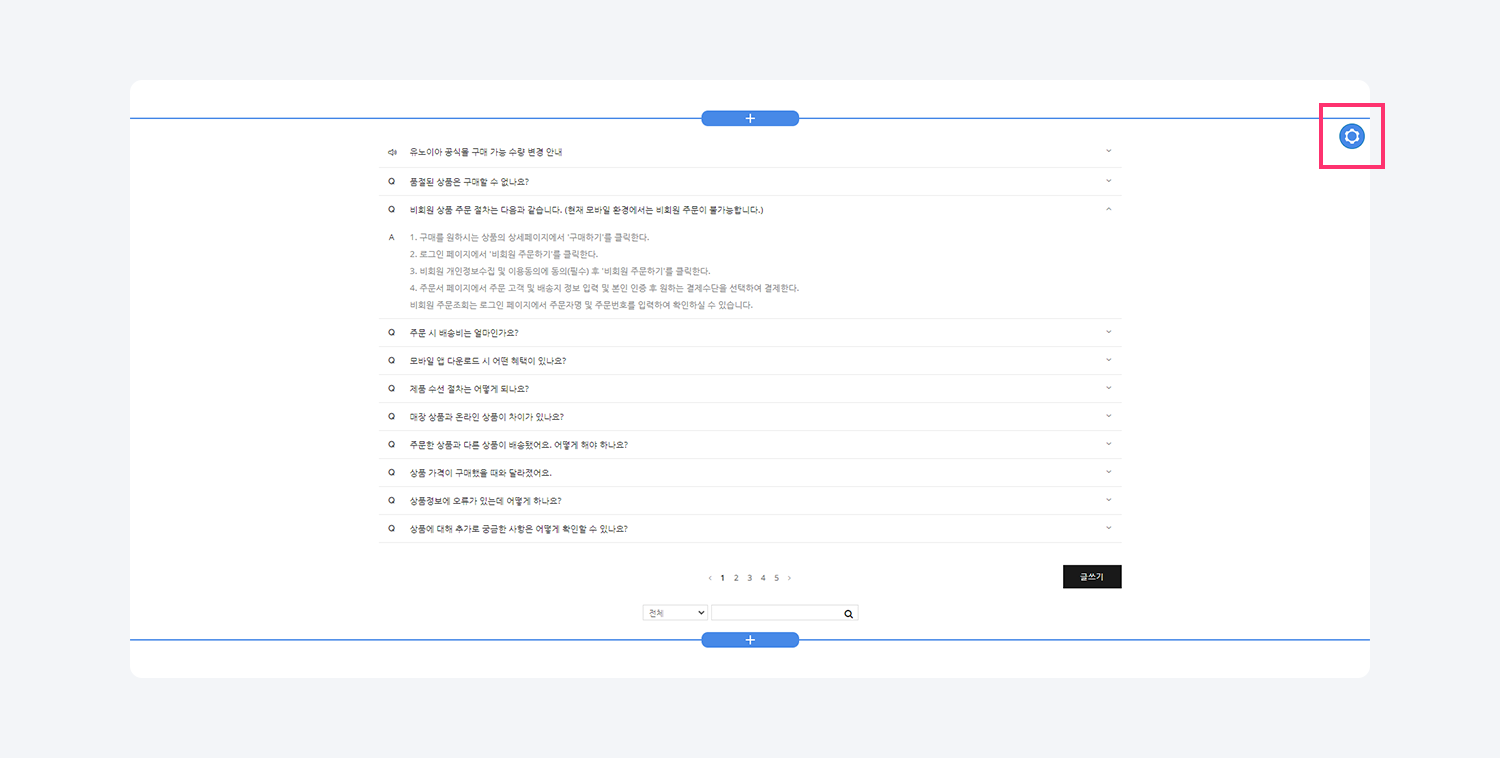Go to page 5 in pagination

click(776, 578)
